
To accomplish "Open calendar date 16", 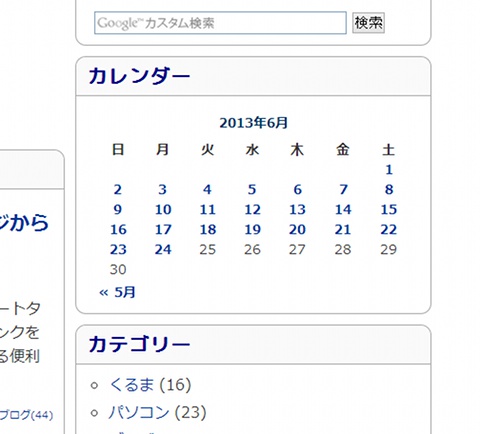I will click(x=118, y=230).
